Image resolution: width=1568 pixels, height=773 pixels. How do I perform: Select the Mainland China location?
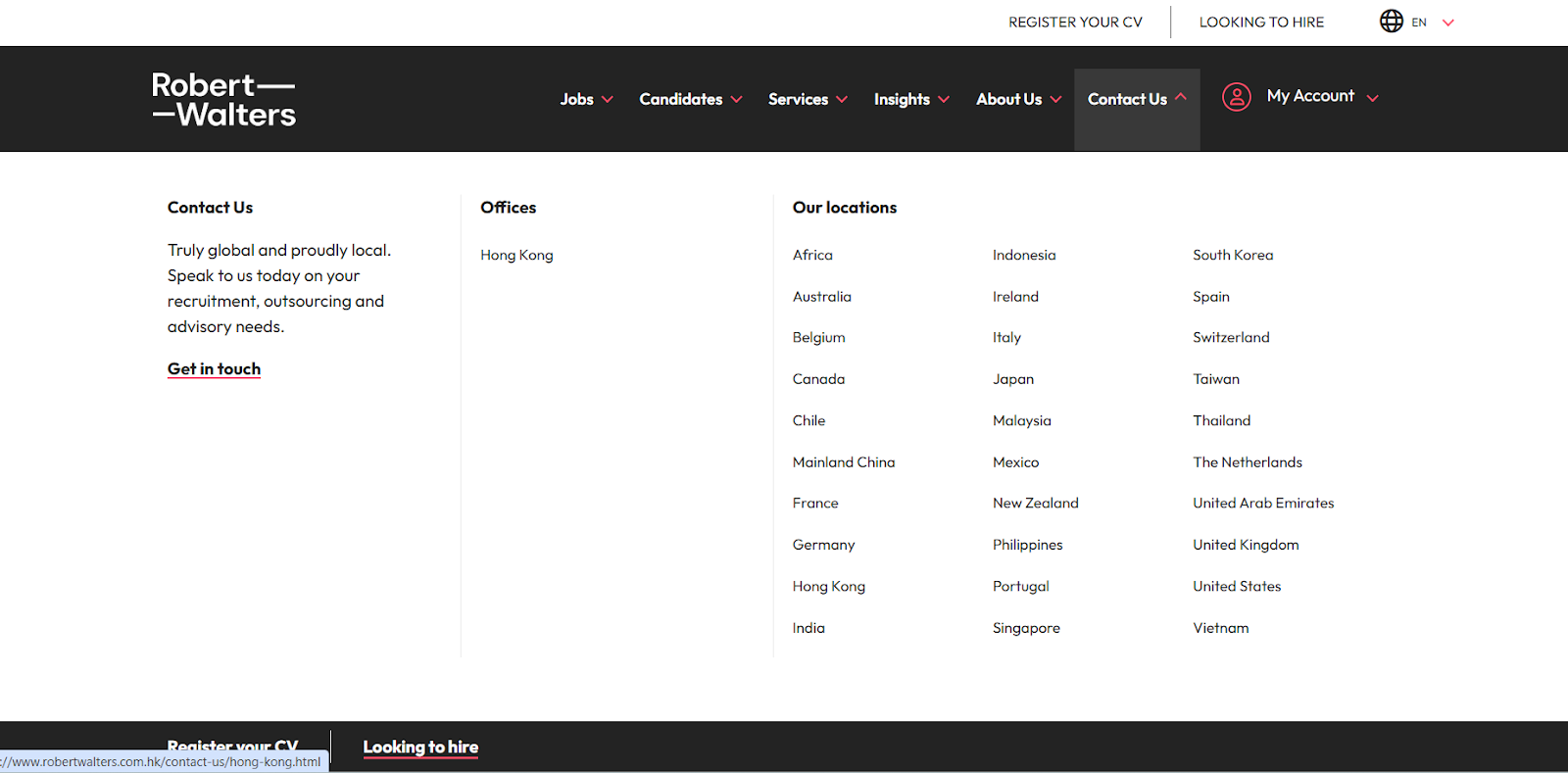coord(843,462)
